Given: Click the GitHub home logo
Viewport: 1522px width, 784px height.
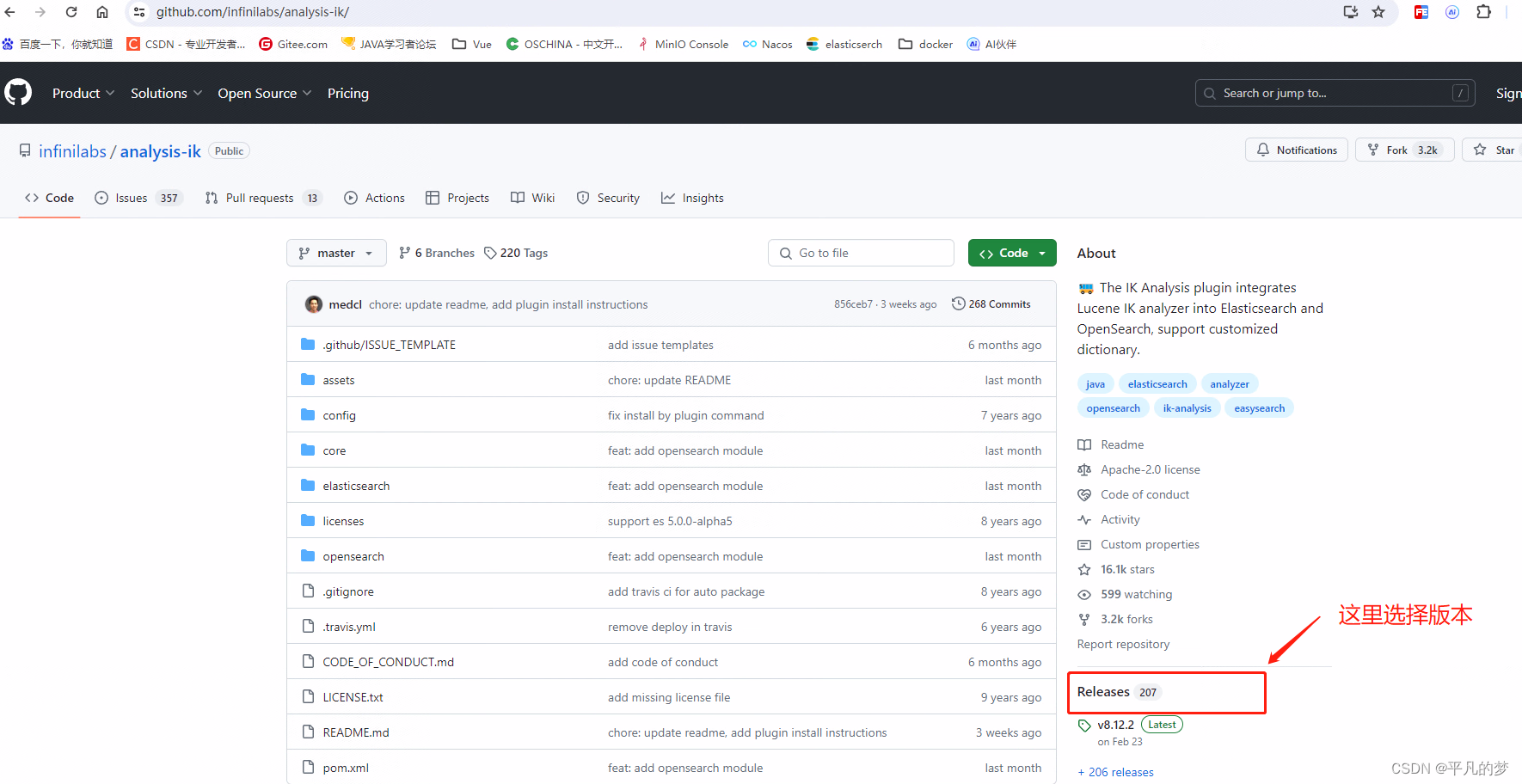Looking at the screenshot, I should coord(18,92).
